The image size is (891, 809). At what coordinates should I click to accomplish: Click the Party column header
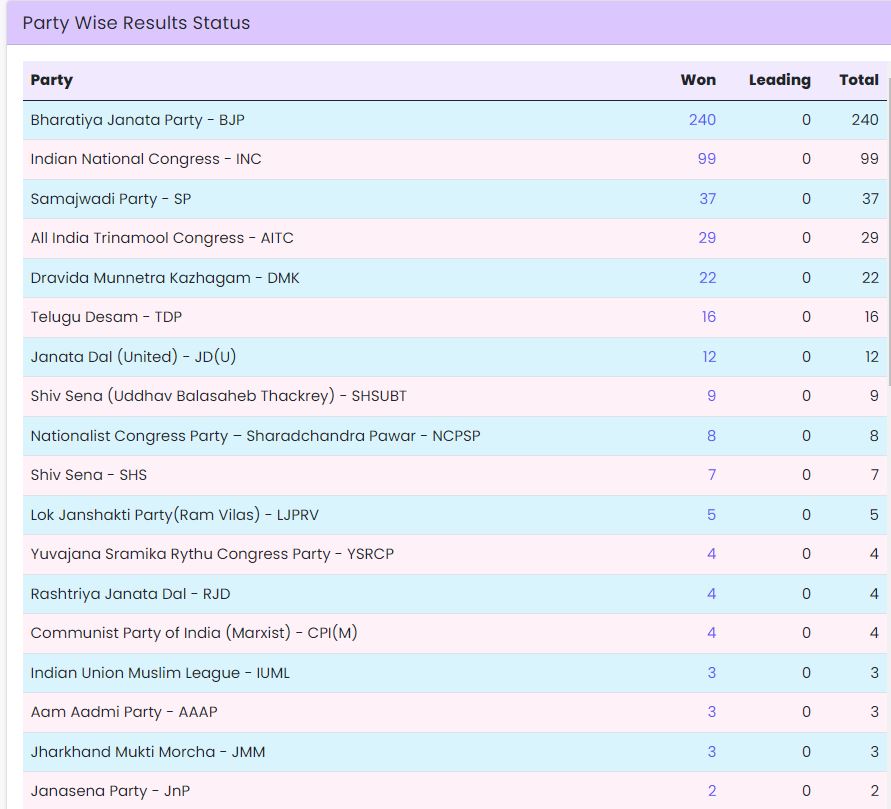(x=52, y=80)
